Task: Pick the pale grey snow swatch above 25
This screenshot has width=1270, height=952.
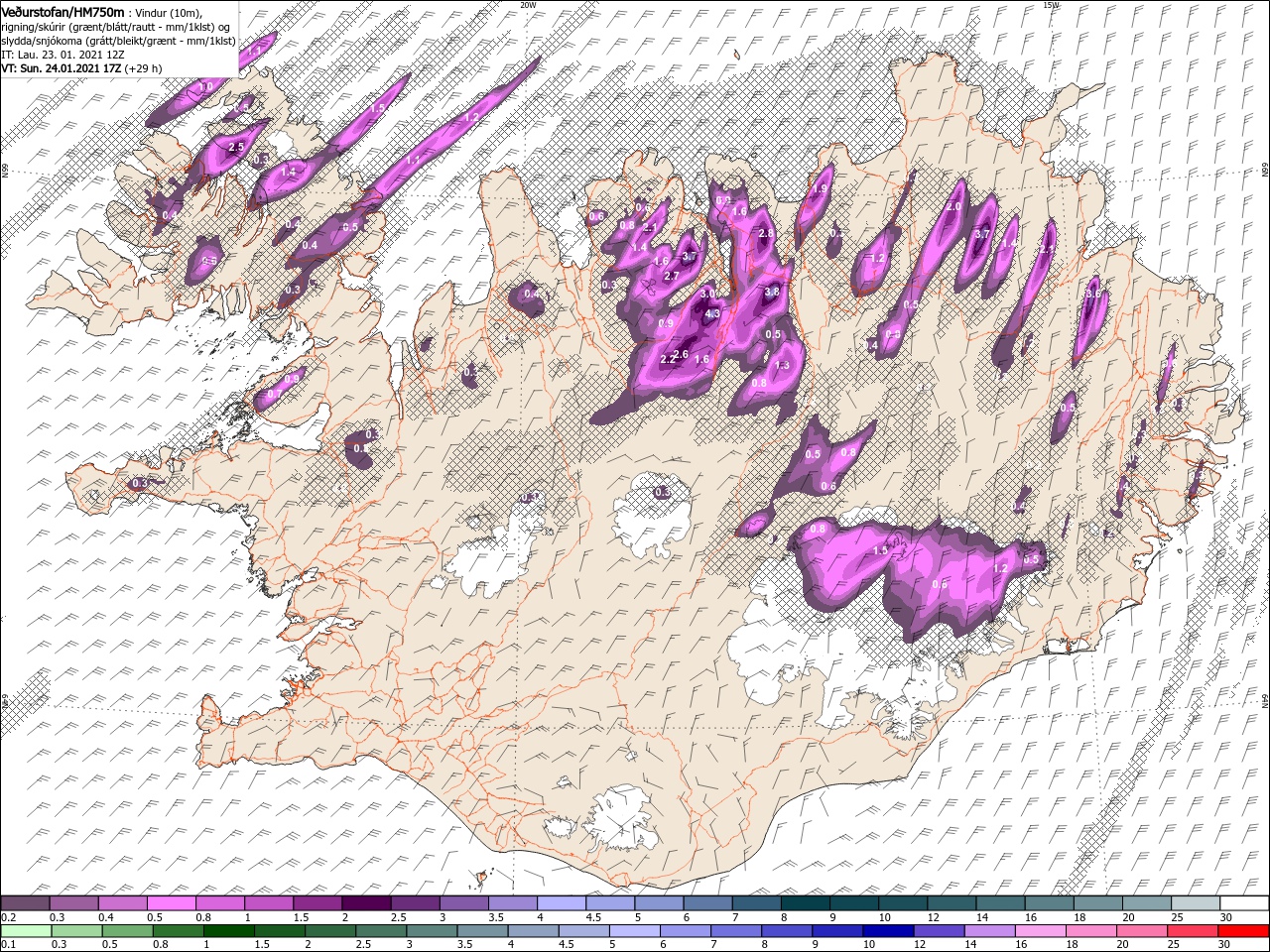Action: tap(1195, 903)
